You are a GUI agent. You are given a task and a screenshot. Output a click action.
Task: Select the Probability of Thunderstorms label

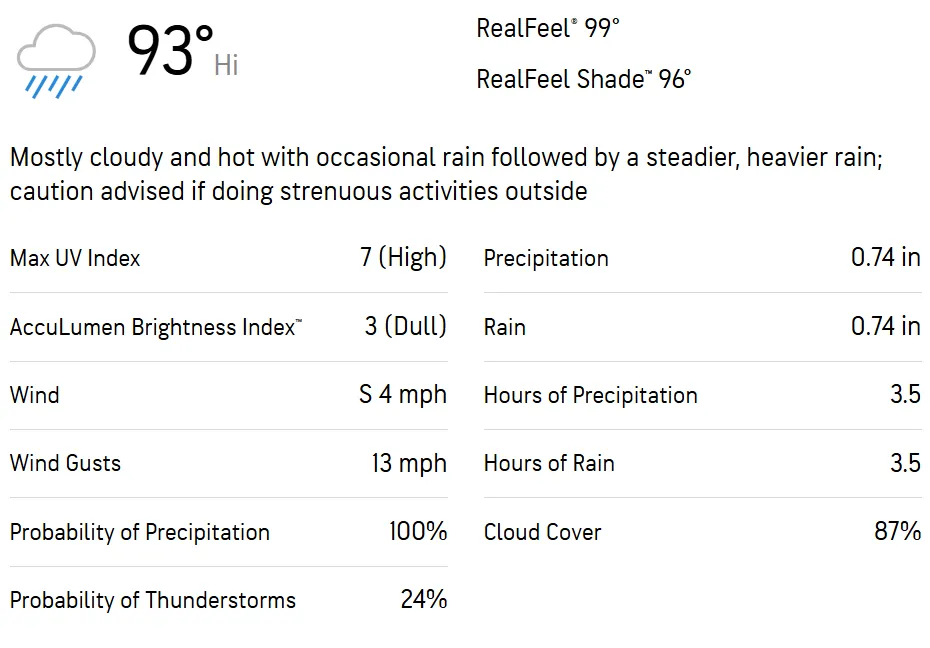(153, 600)
